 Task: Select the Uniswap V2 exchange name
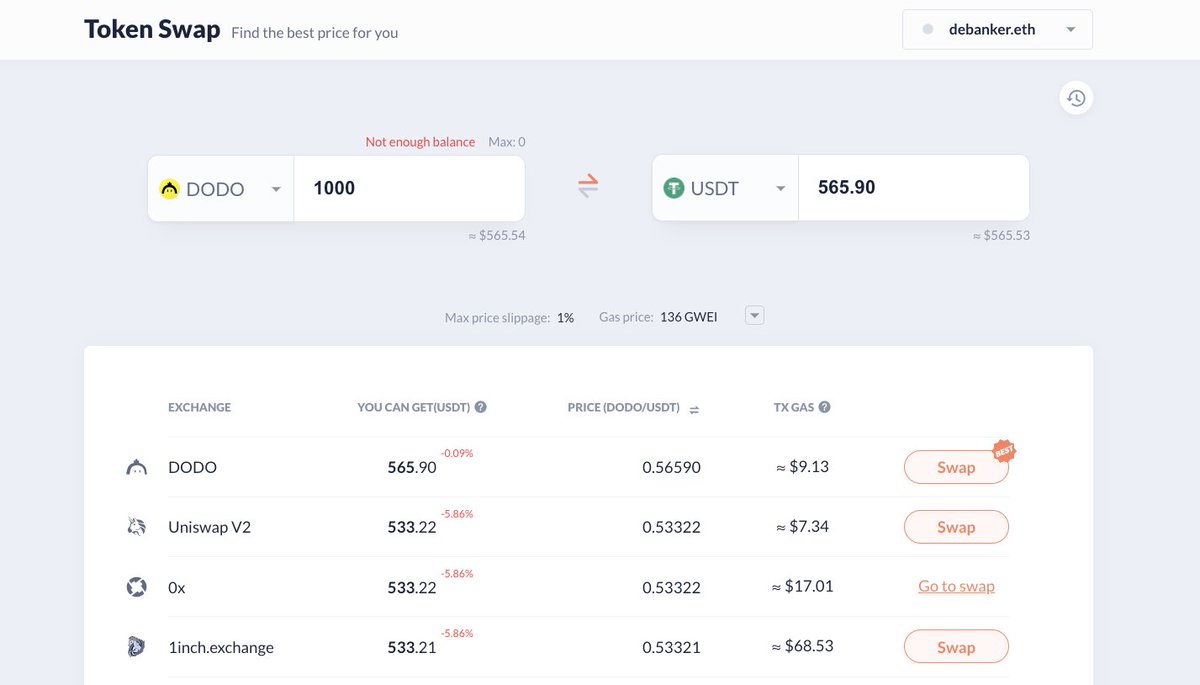click(x=209, y=527)
